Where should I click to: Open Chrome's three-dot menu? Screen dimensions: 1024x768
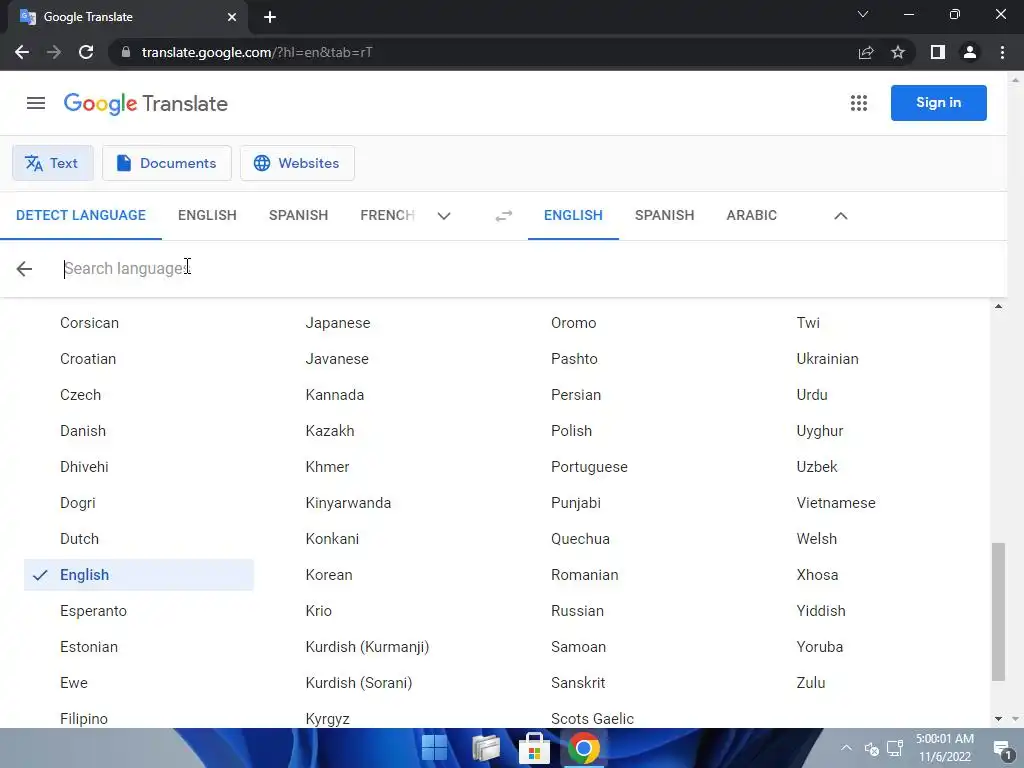point(1002,52)
